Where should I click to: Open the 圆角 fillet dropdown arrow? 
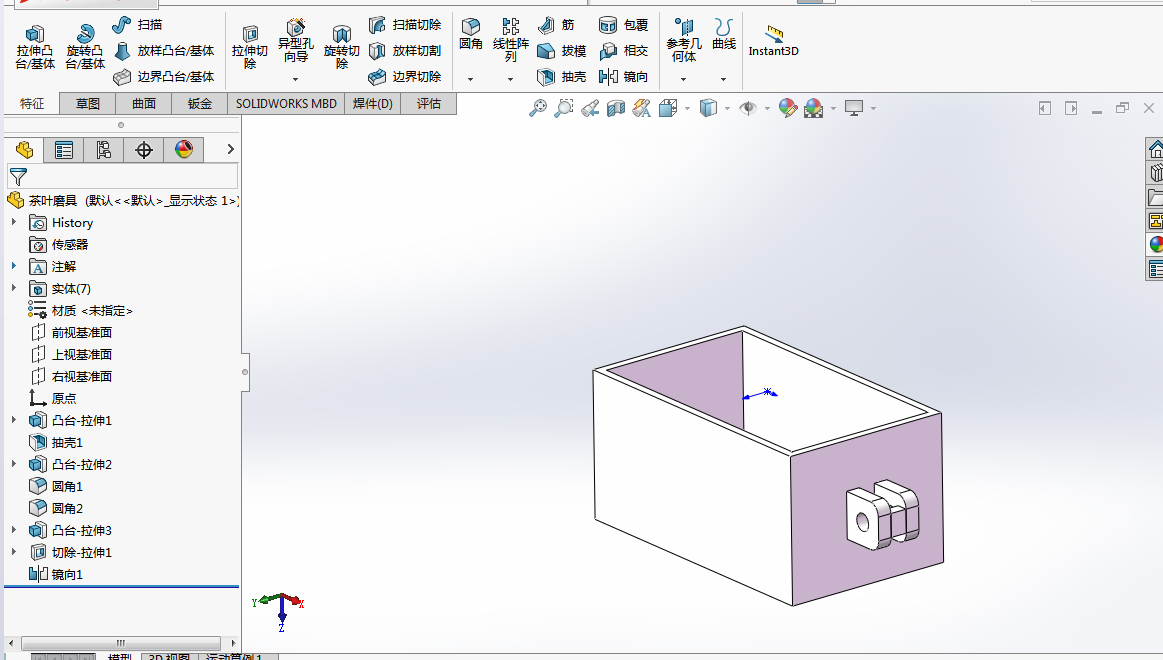[x=470, y=79]
